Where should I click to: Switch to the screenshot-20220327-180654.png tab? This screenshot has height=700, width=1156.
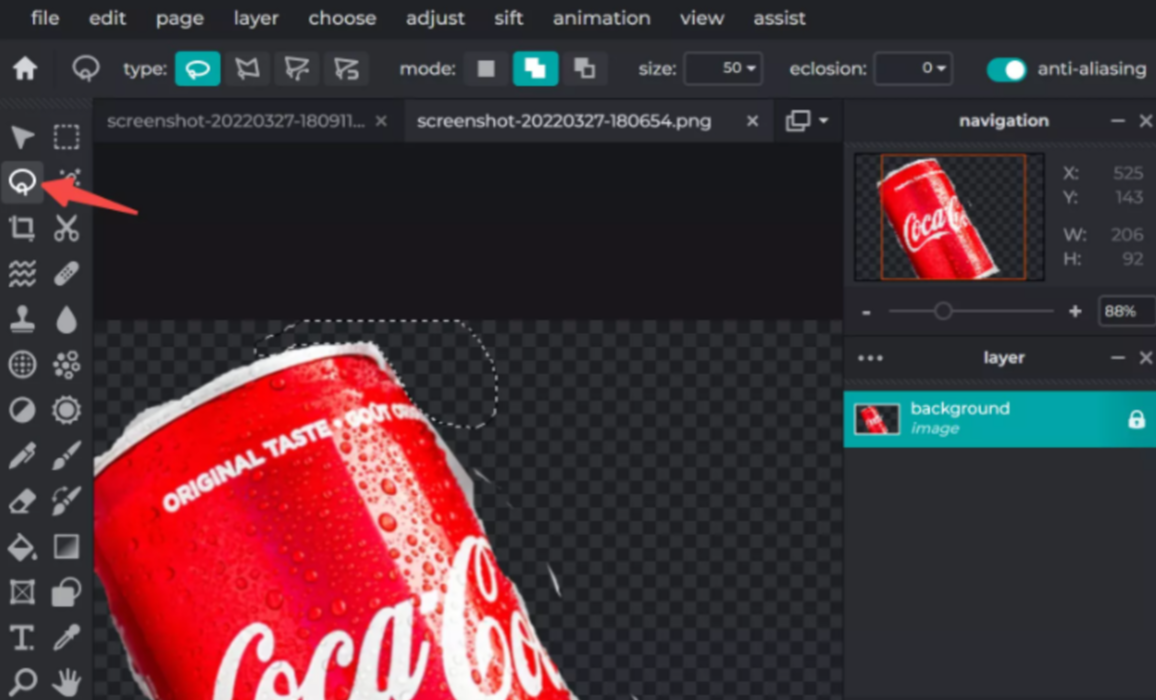point(565,120)
